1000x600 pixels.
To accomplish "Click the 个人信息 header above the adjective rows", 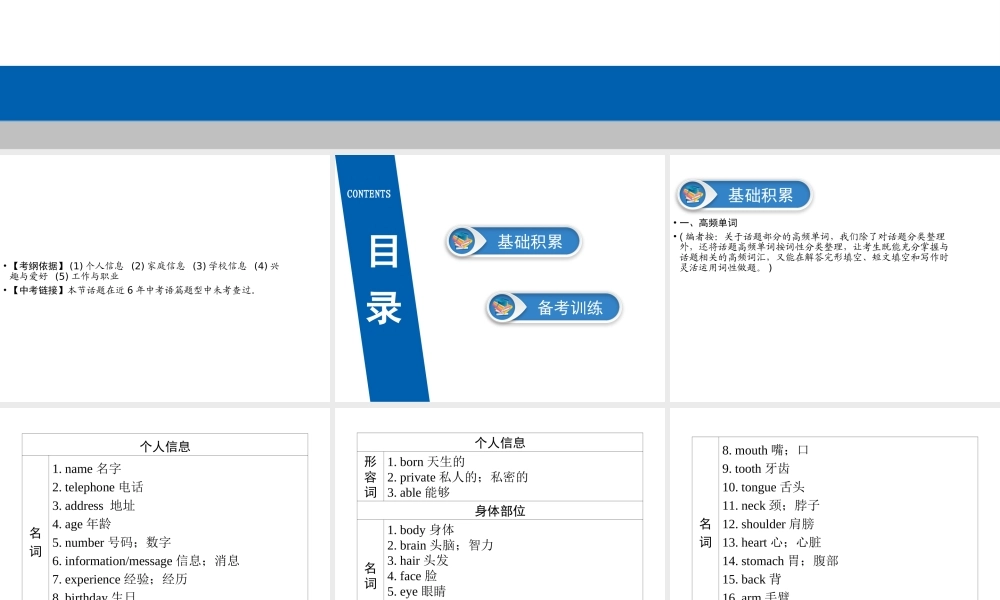I will [500, 443].
